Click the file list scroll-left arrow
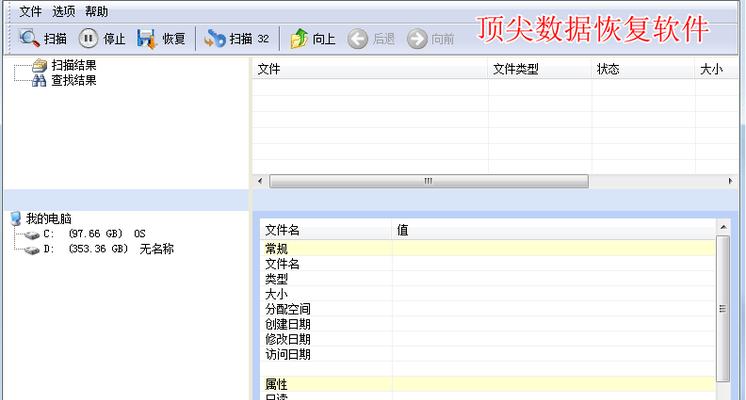Screen dimensions: 746x400 260,181
